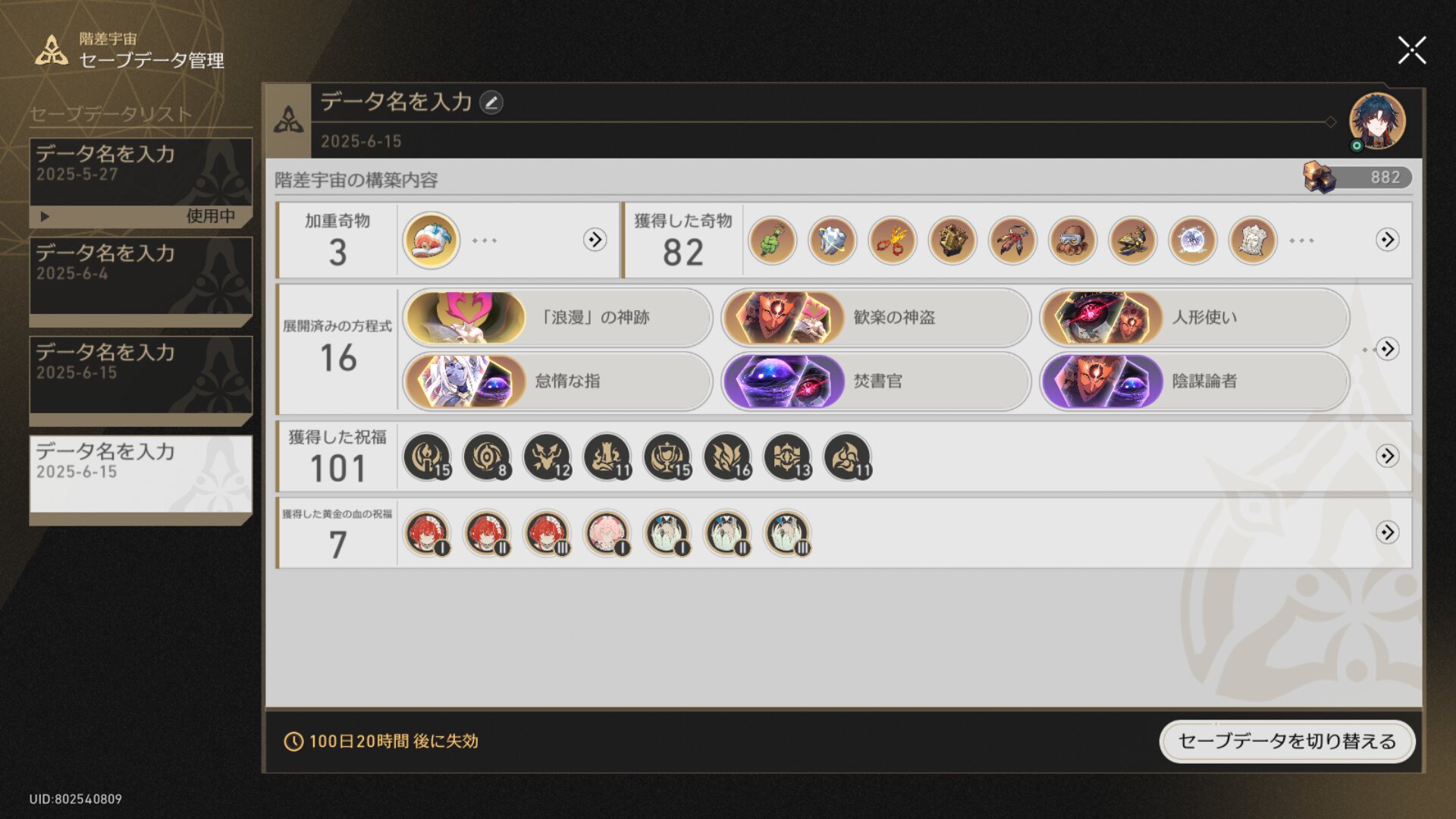Click セーブデータを切り替える button
This screenshot has height=819, width=1456.
(x=1287, y=741)
